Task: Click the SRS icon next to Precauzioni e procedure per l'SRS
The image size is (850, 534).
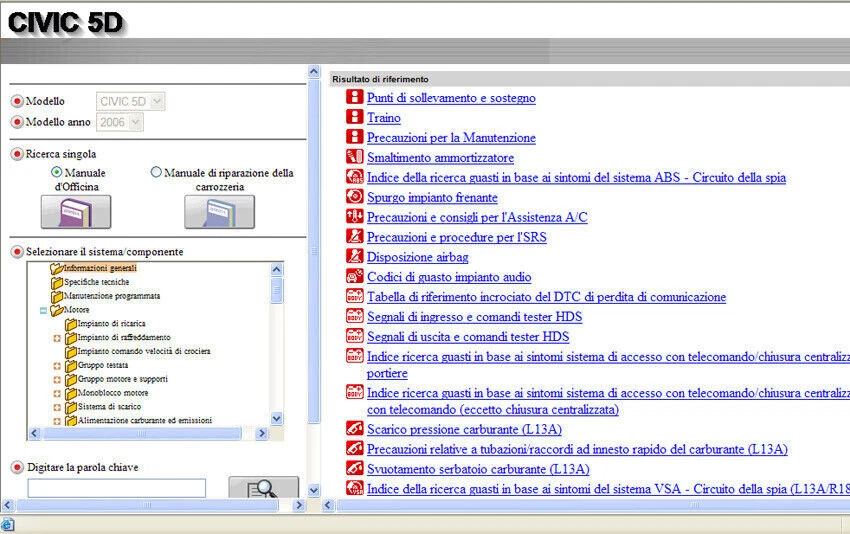Action: [355, 236]
